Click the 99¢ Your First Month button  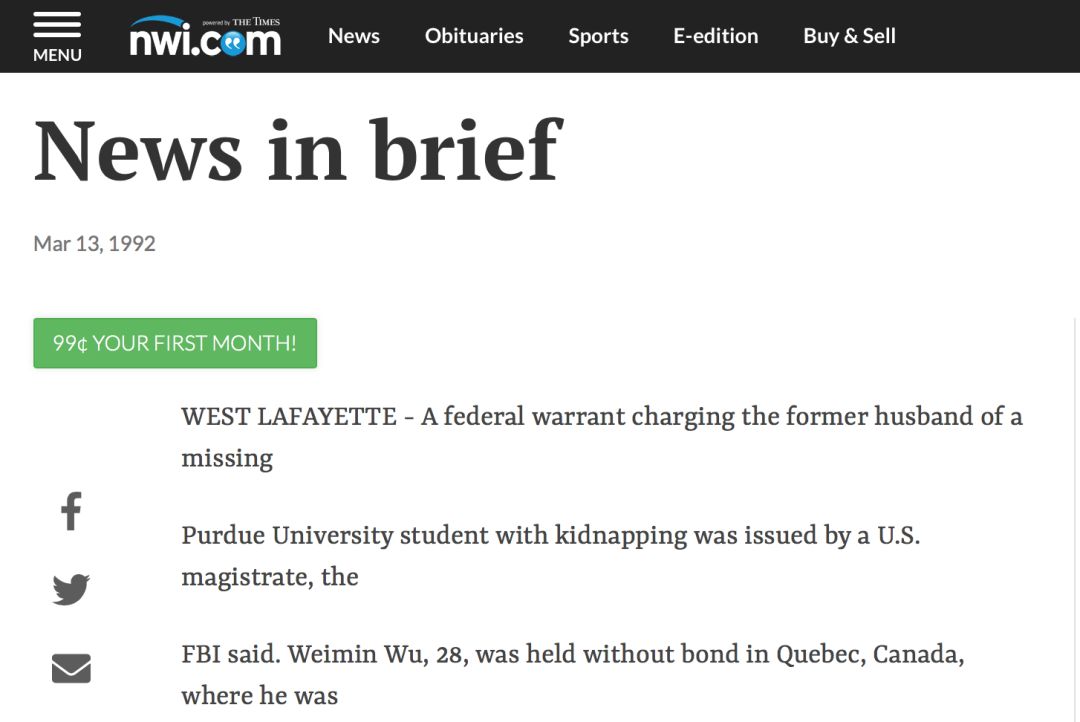pos(175,343)
